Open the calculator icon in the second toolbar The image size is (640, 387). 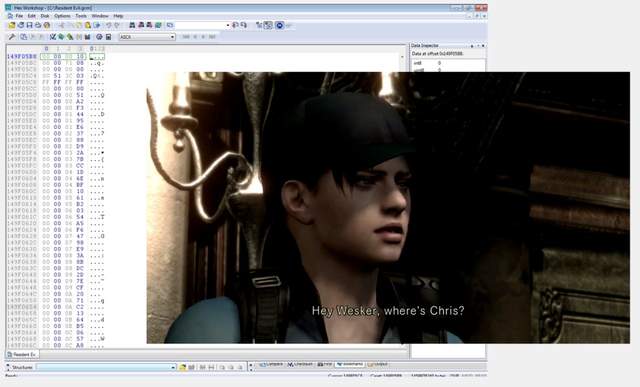pos(108,37)
